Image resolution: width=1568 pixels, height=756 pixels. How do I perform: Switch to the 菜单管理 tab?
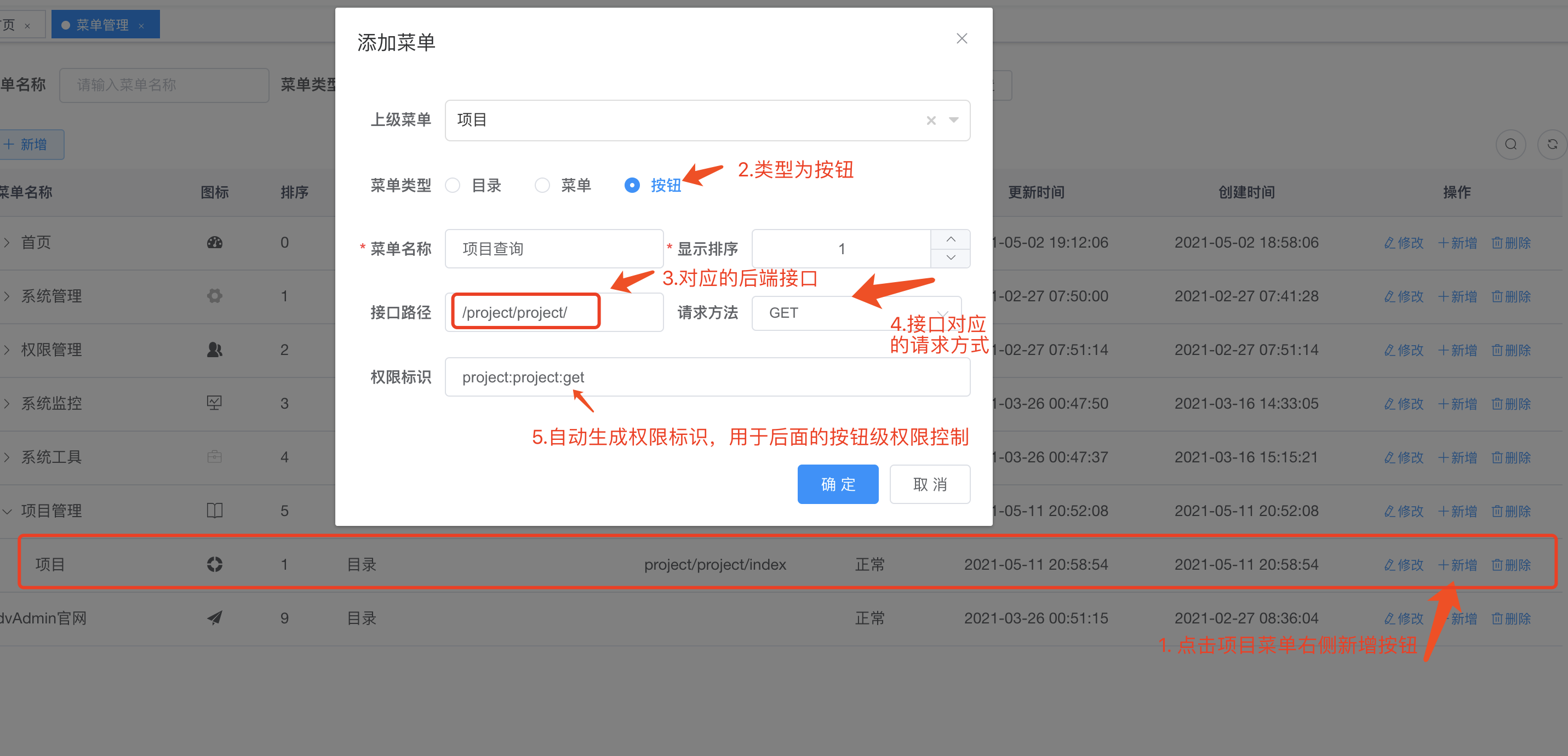pyautogui.click(x=102, y=25)
